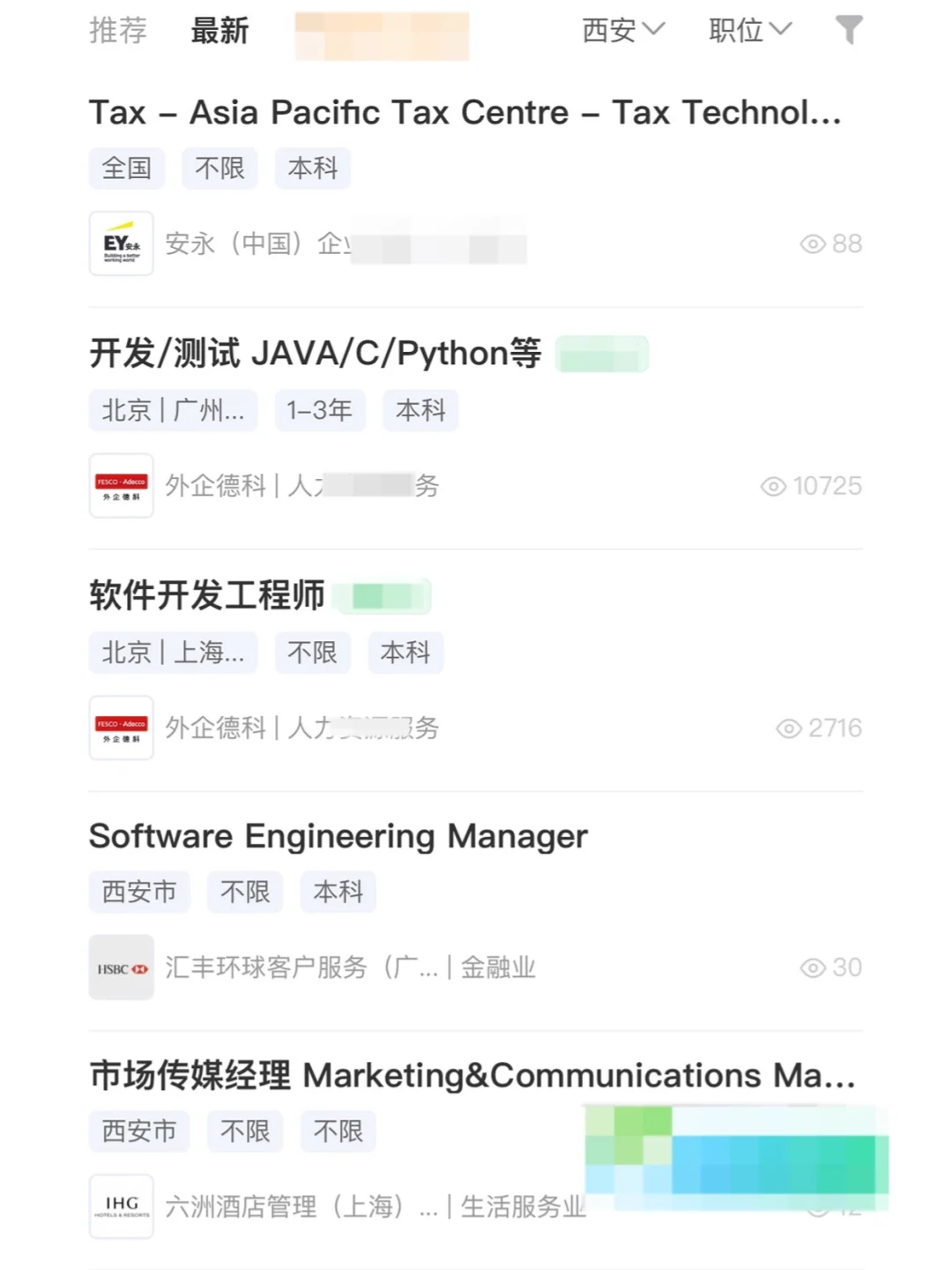The image size is (952, 1270).
Task: Click the EY company logo
Action: (122, 243)
